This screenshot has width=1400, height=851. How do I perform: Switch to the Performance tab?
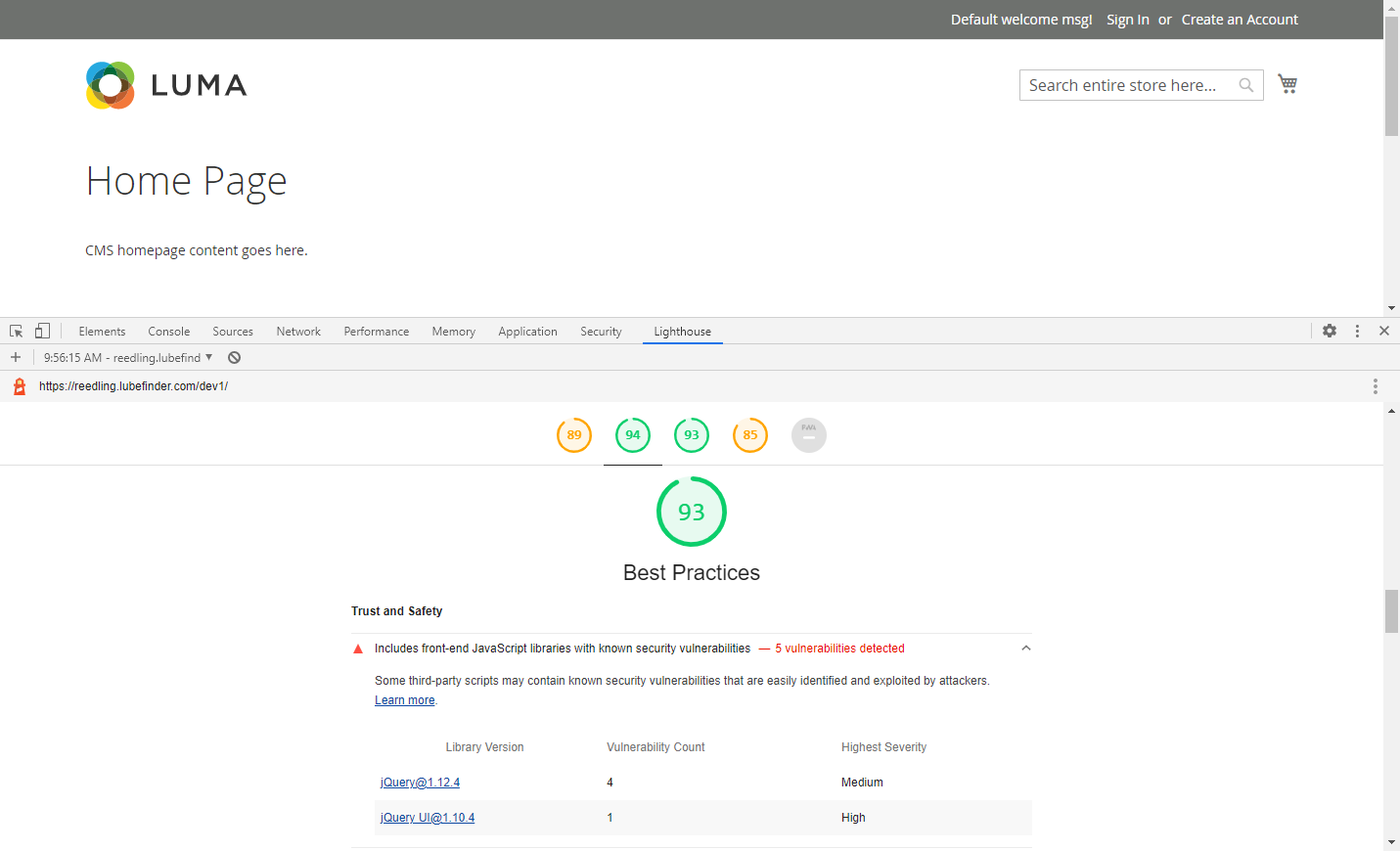click(377, 332)
